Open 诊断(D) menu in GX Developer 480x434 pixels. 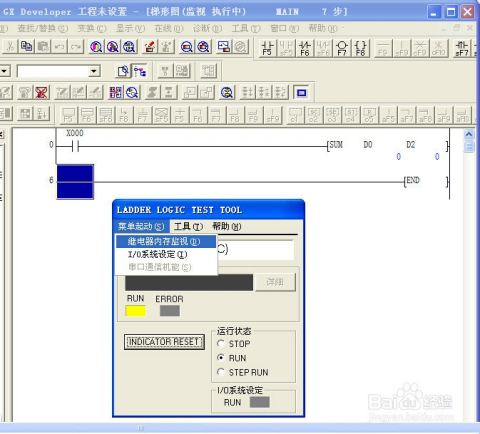click(207, 28)
